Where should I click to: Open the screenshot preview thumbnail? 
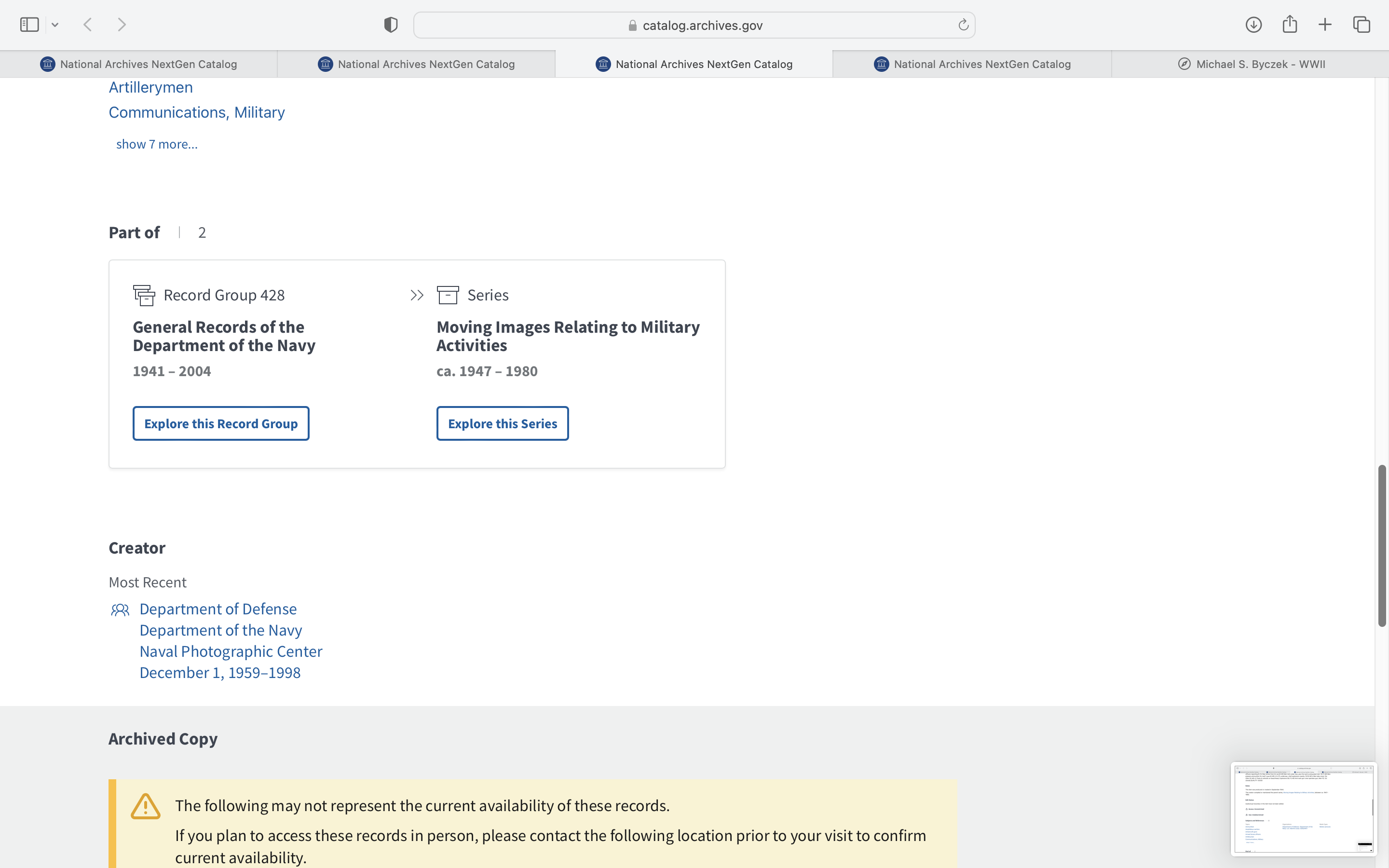pos(1303,808)
